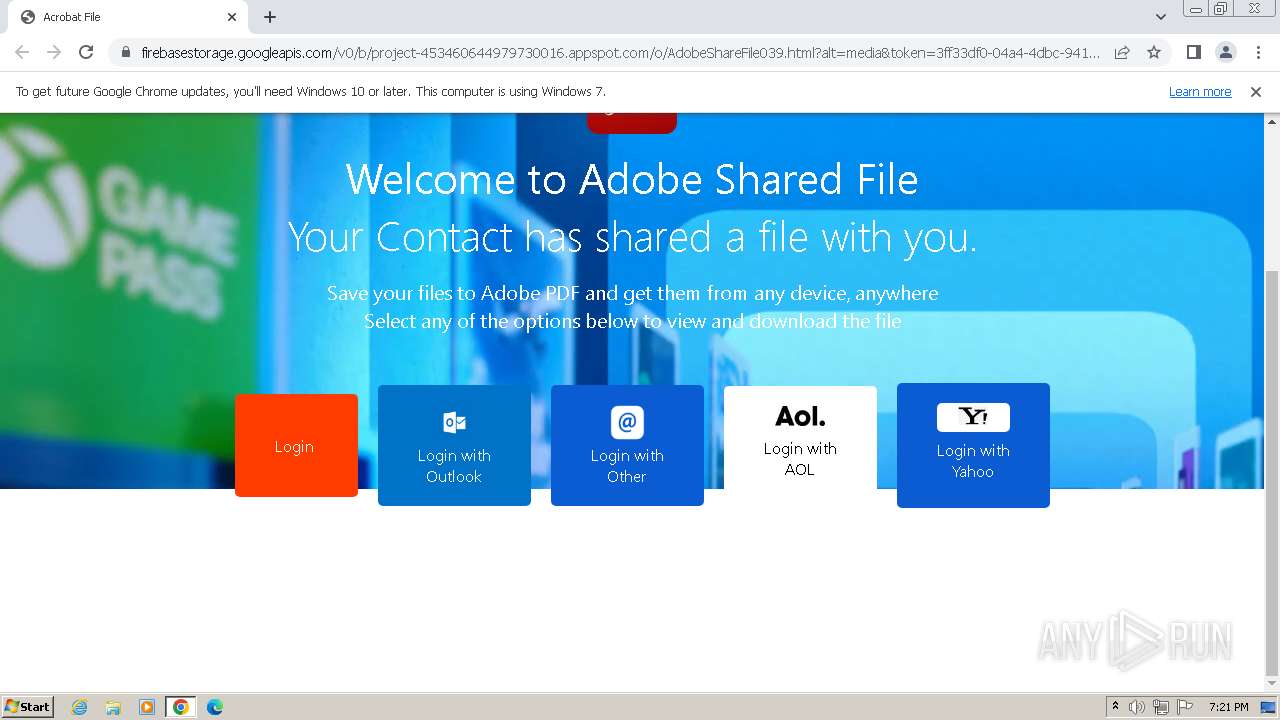1280x720 pixels.
Task: View site information via lock icon
Action: pyautogui.click(x=125, y=52)
